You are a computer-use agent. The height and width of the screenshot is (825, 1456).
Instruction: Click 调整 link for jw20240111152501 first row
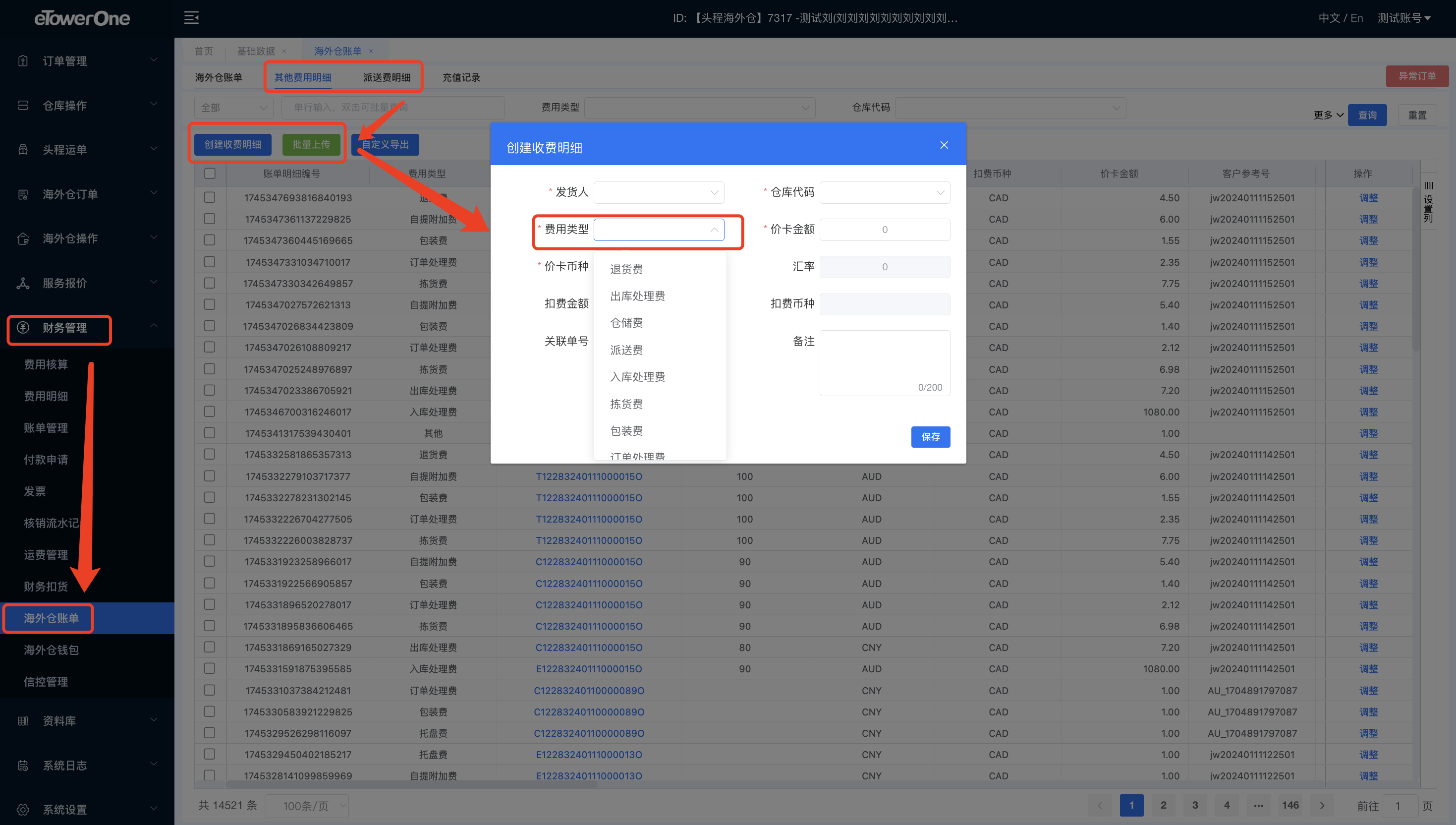[1368, 198]
